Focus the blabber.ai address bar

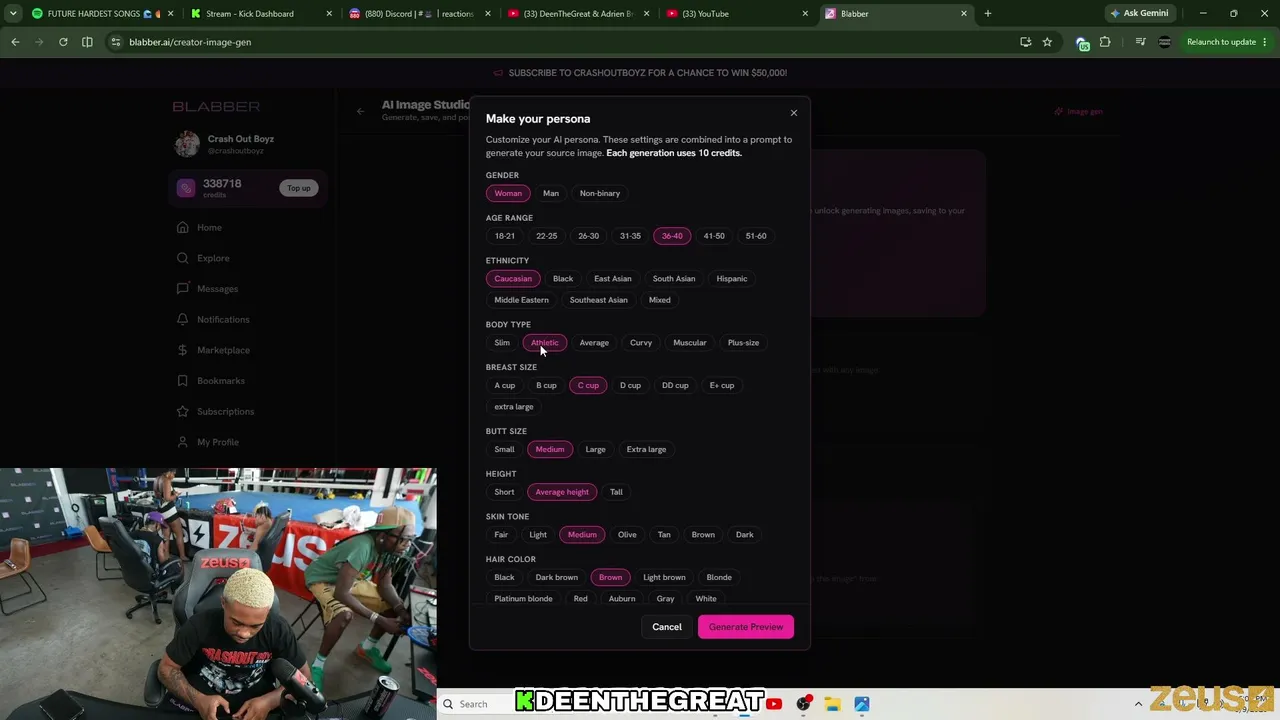(560, 42)
